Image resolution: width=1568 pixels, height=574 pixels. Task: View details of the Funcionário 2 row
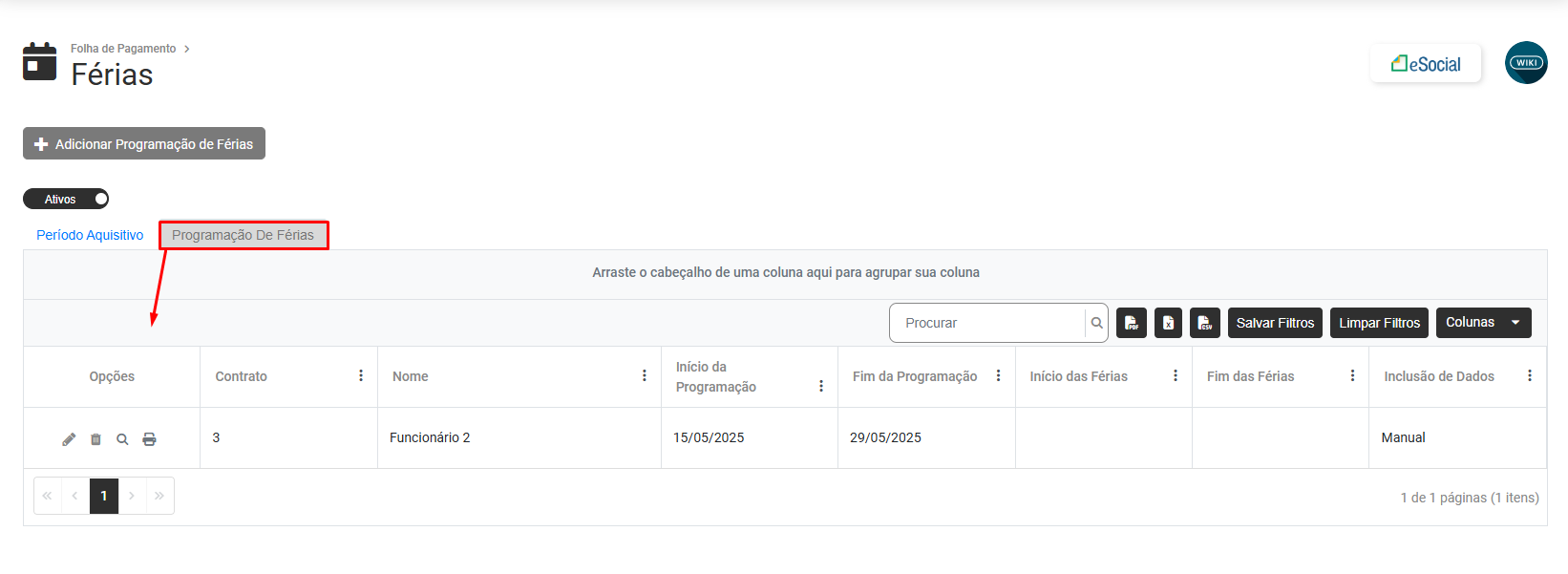pos(122,439)
